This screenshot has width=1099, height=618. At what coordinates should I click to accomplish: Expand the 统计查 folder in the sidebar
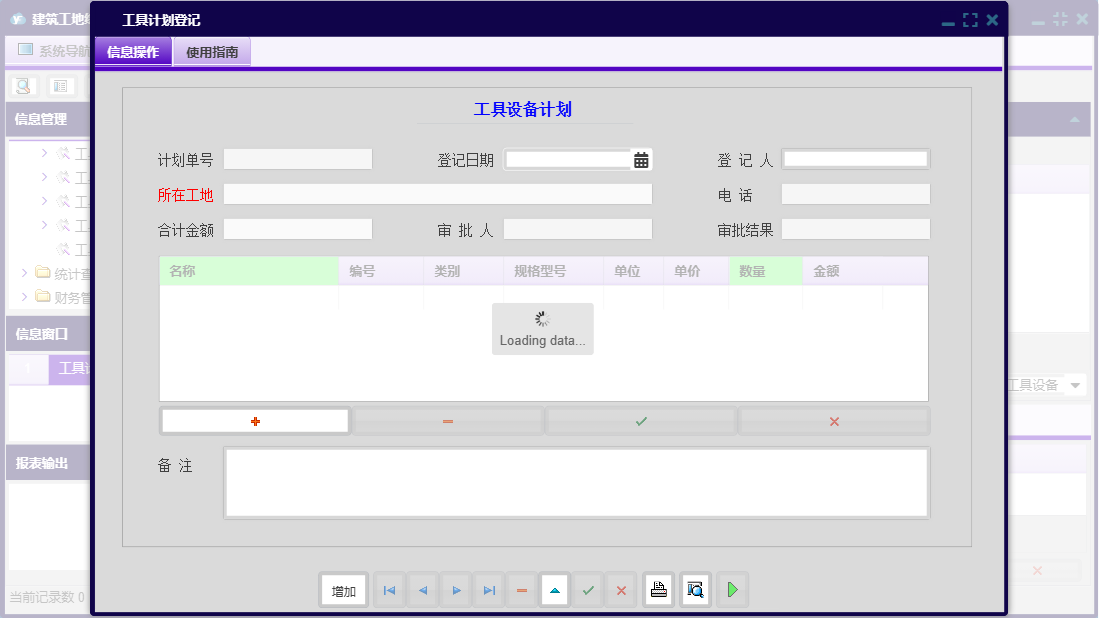pos(24,272)
